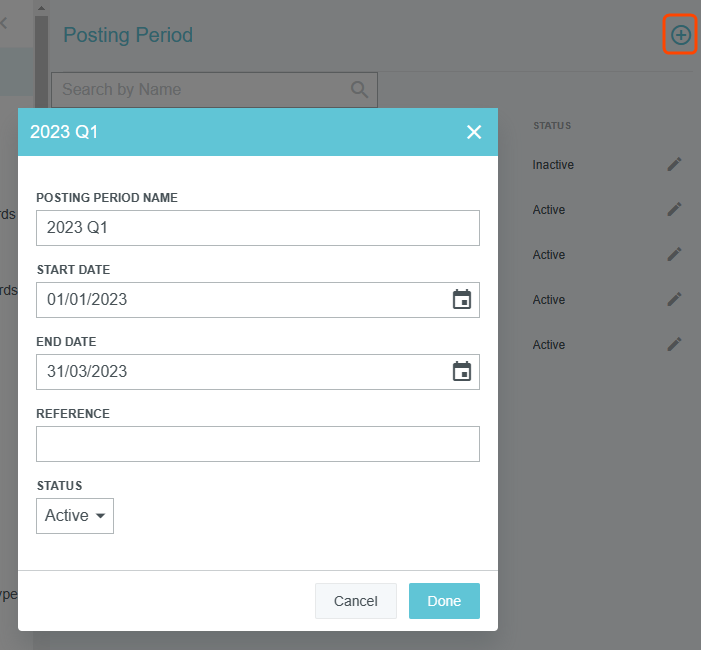The height and width of the screenshot is (650, 701).
Task: Click the Posting Period Name field
Action: click(x=257, y=228)
